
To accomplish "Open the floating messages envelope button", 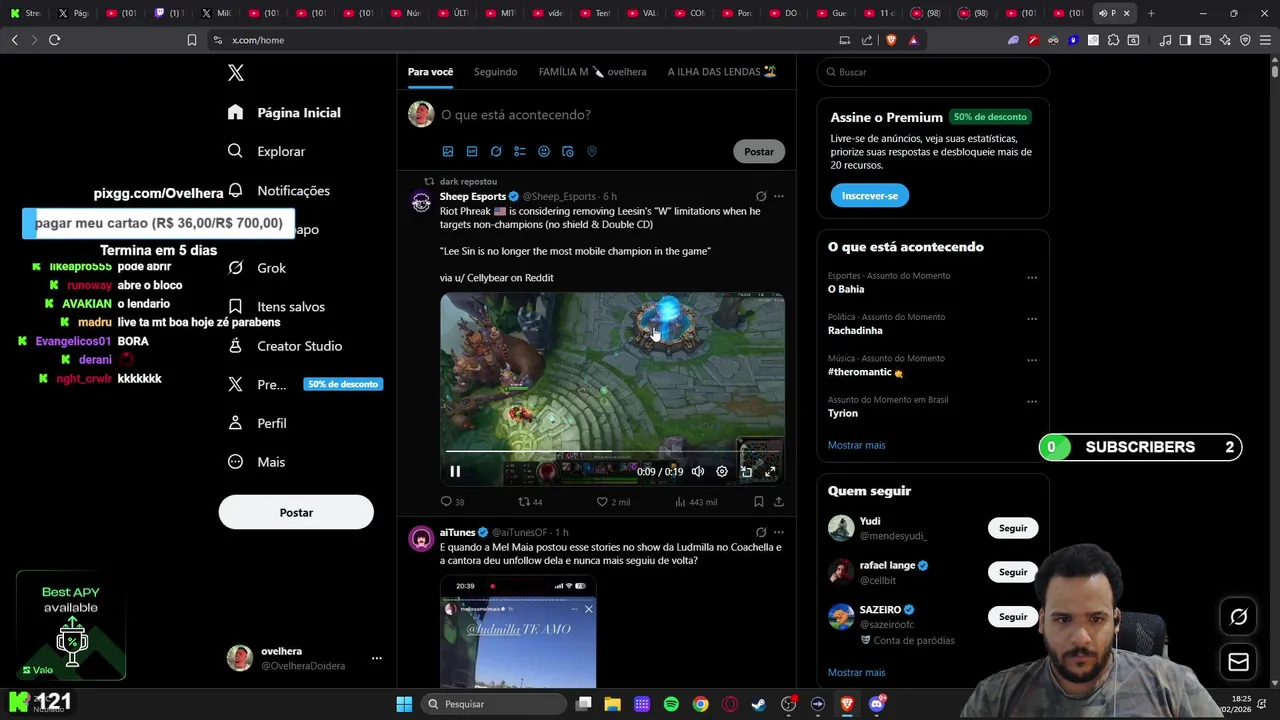I will pyautogui.click(x=1238, y=662).
